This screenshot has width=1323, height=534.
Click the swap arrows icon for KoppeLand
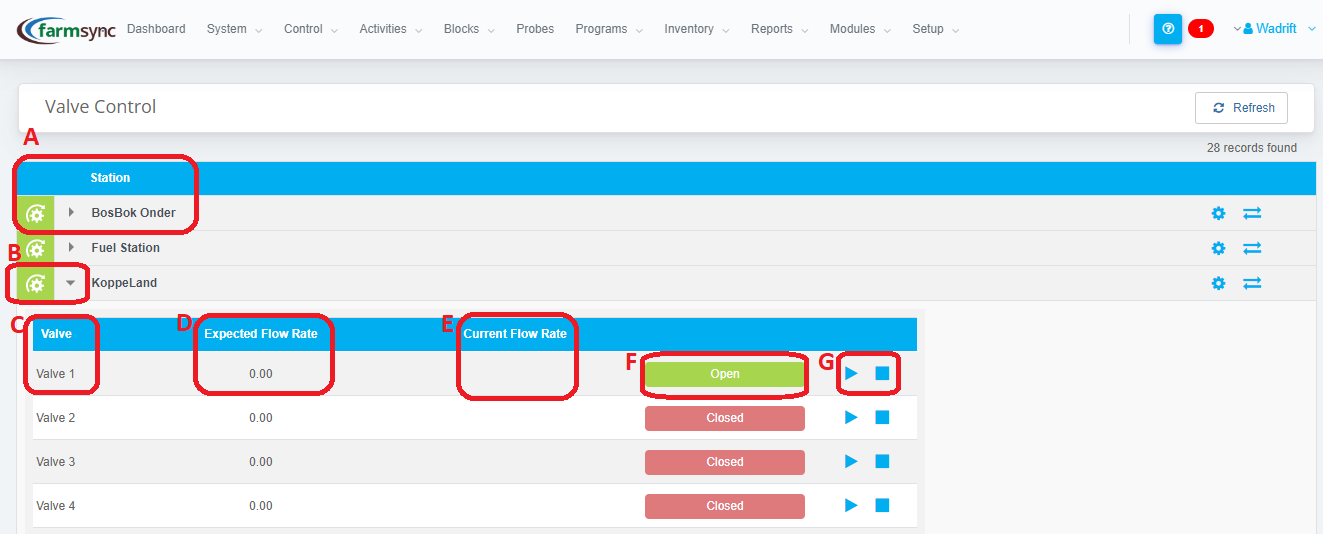[1252, 283]
